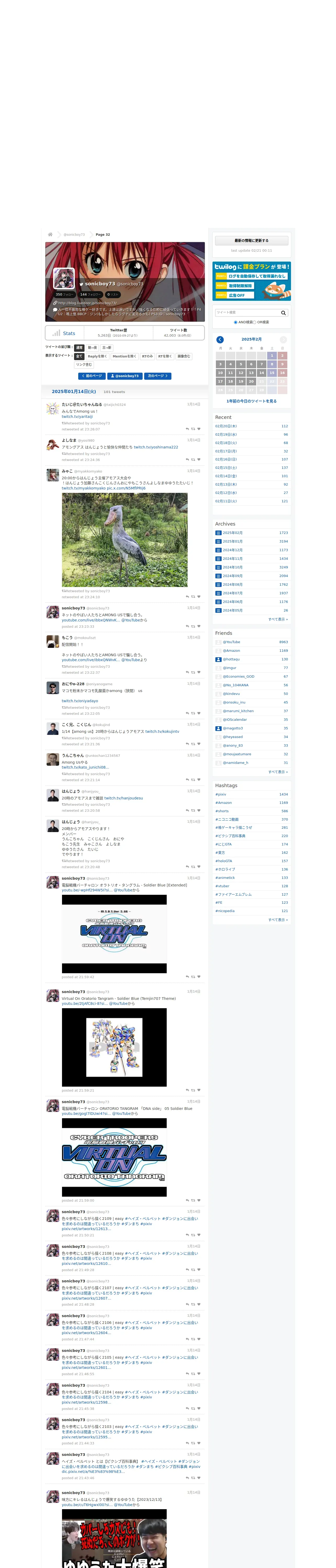Screen dimensions: 336x1568
Task: Set tweet order to 通常
Action: [x=79, y=348]
